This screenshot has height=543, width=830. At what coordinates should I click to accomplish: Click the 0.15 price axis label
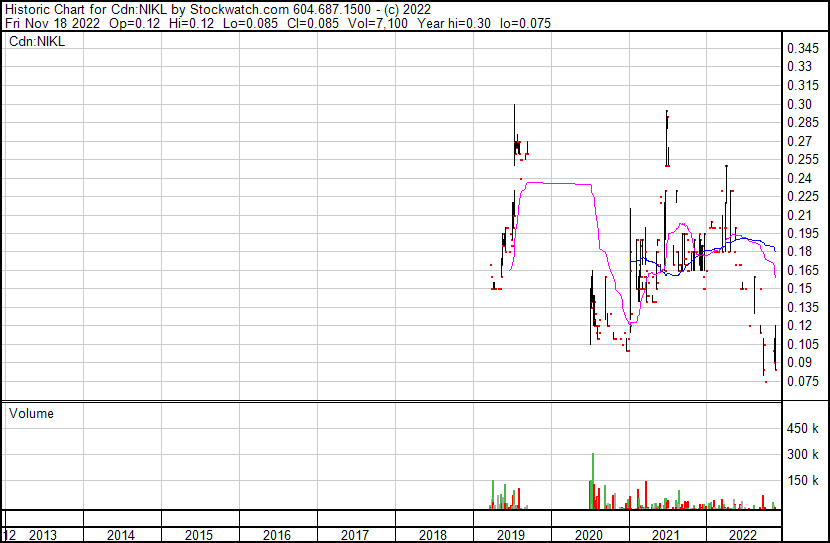pos(801,289)
